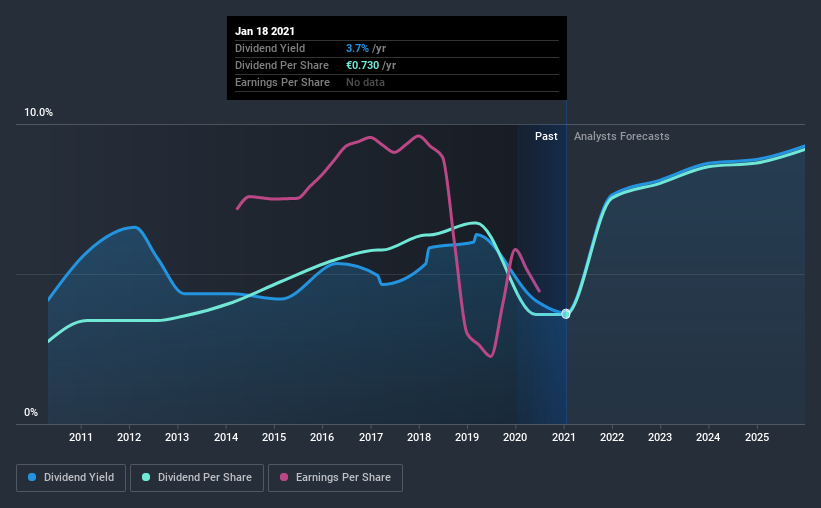This screenshot has width=821, height=508.
Task: Select the 2023 x-axis label
Action: (660, 437)
